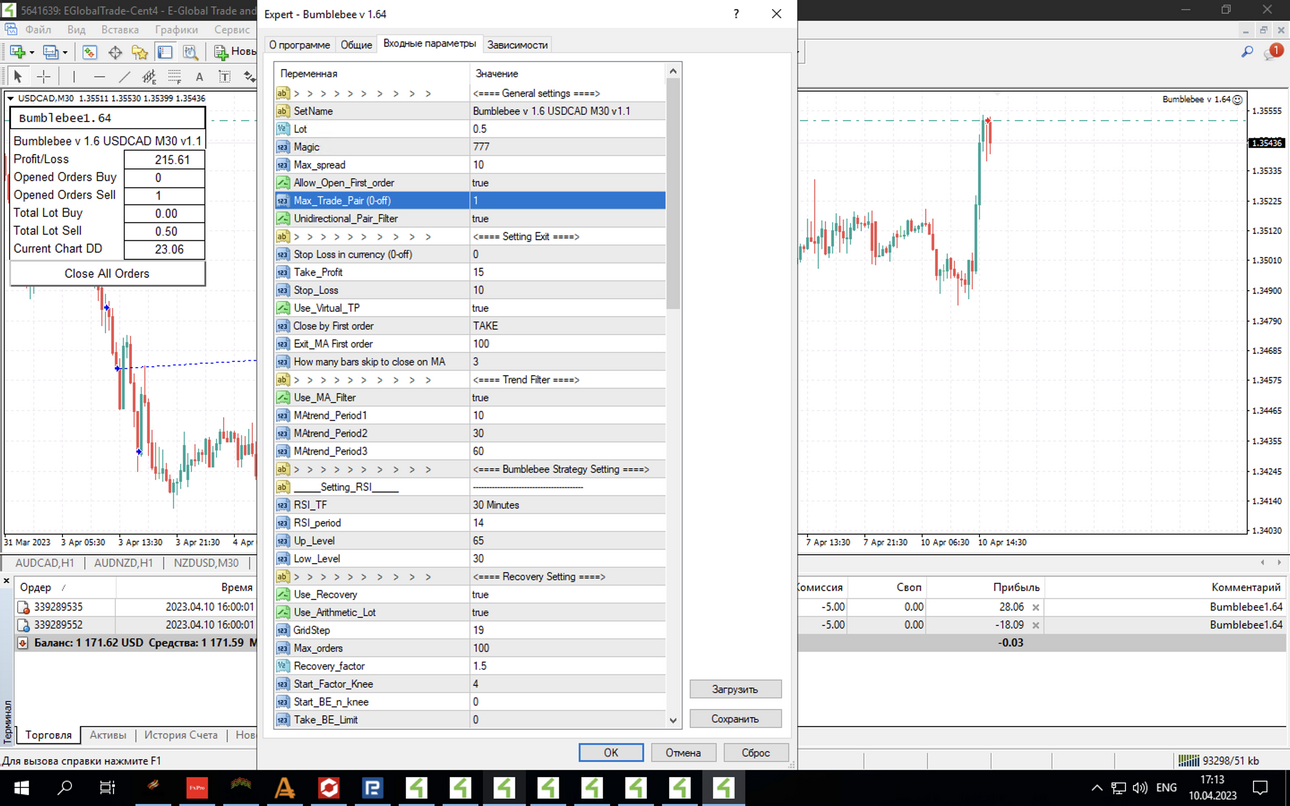Image resolution: width=1290 pixels, height=806 pixels.
Task: Select the equidistant channel tool
Action: coord(149,77)
